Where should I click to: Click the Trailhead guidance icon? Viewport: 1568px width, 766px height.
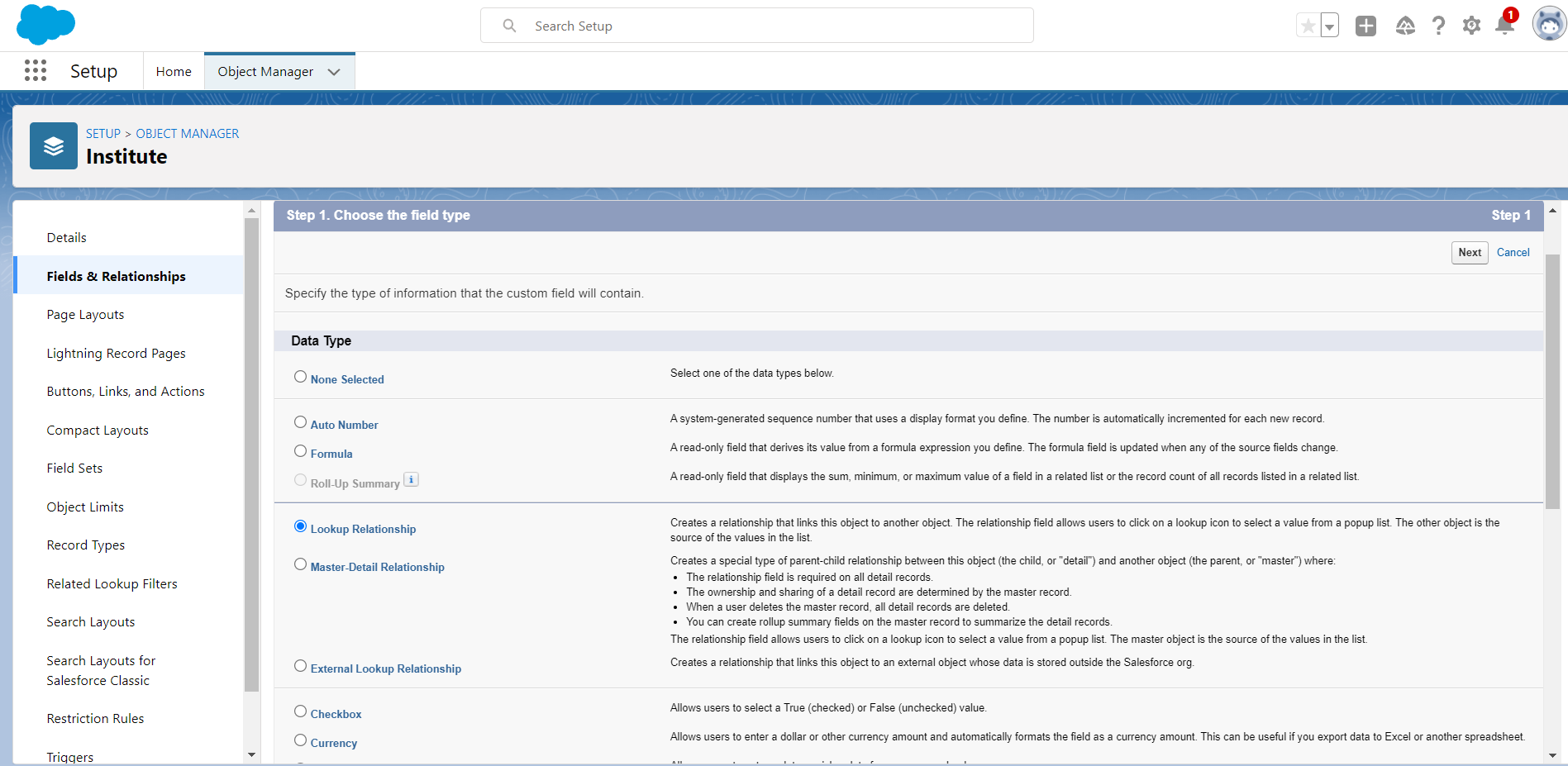(1405, 26)
